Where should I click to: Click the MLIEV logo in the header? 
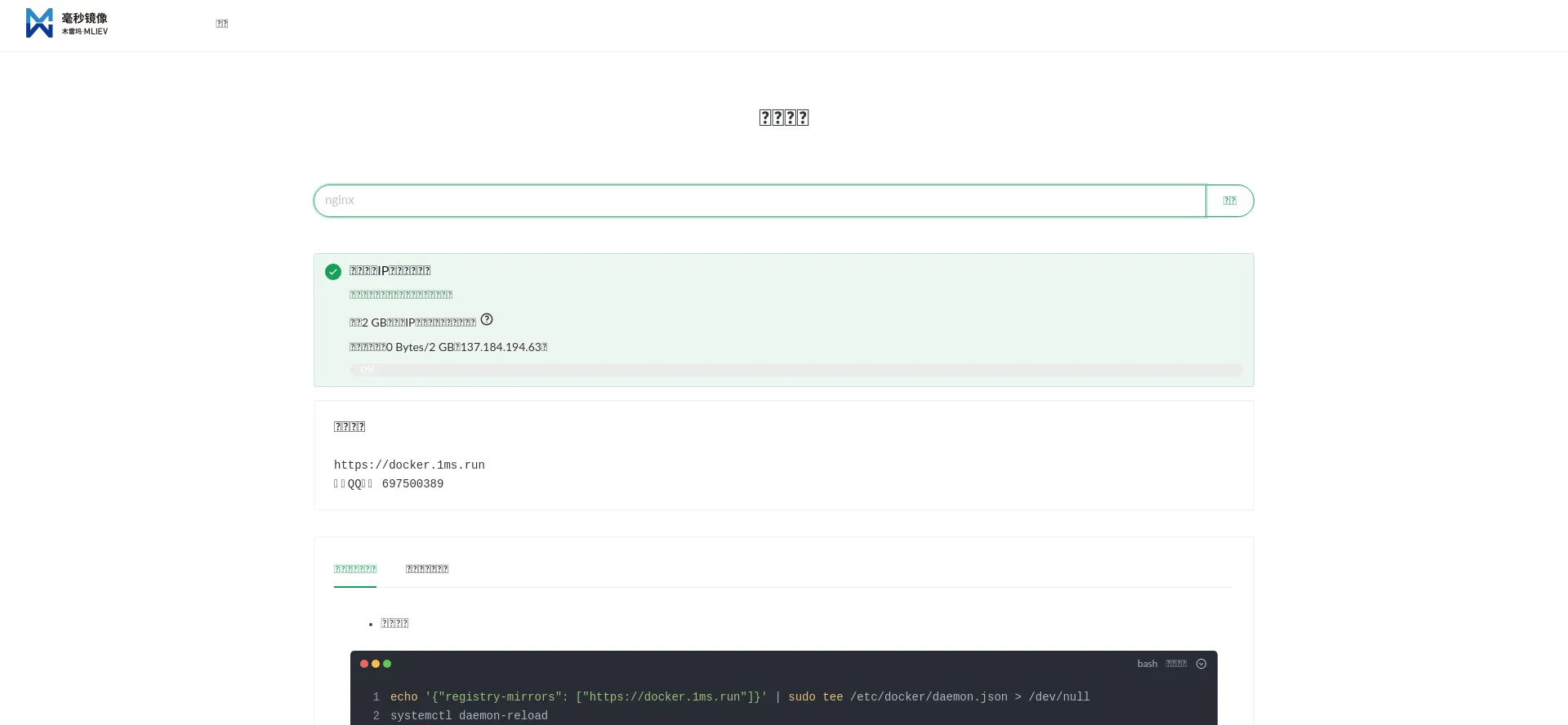(67, 24)
